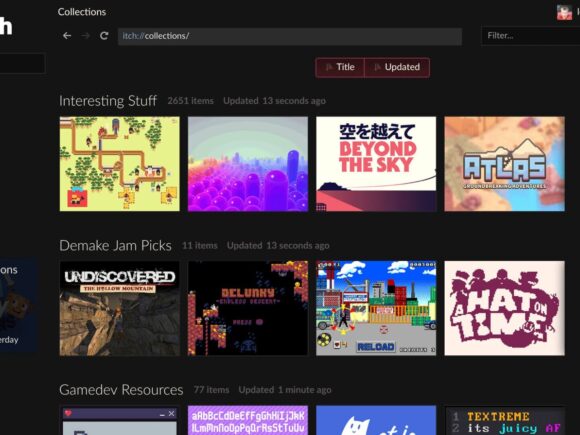Open the purple landscape game thumbnail
Viewport: 580px width, 435px height.
[248, 164]
